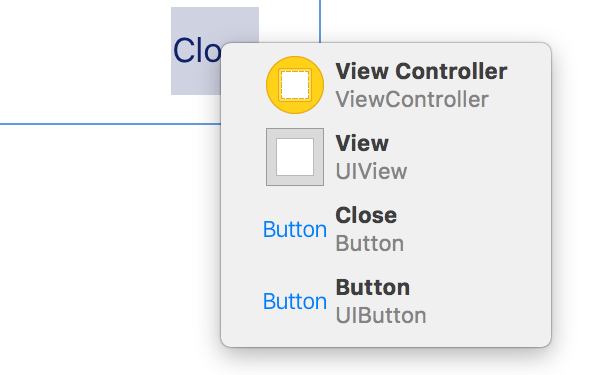This screenshot has height=375, width=600.
Task: Click the gray Button subtitle under Close
Action: [370, 243]
